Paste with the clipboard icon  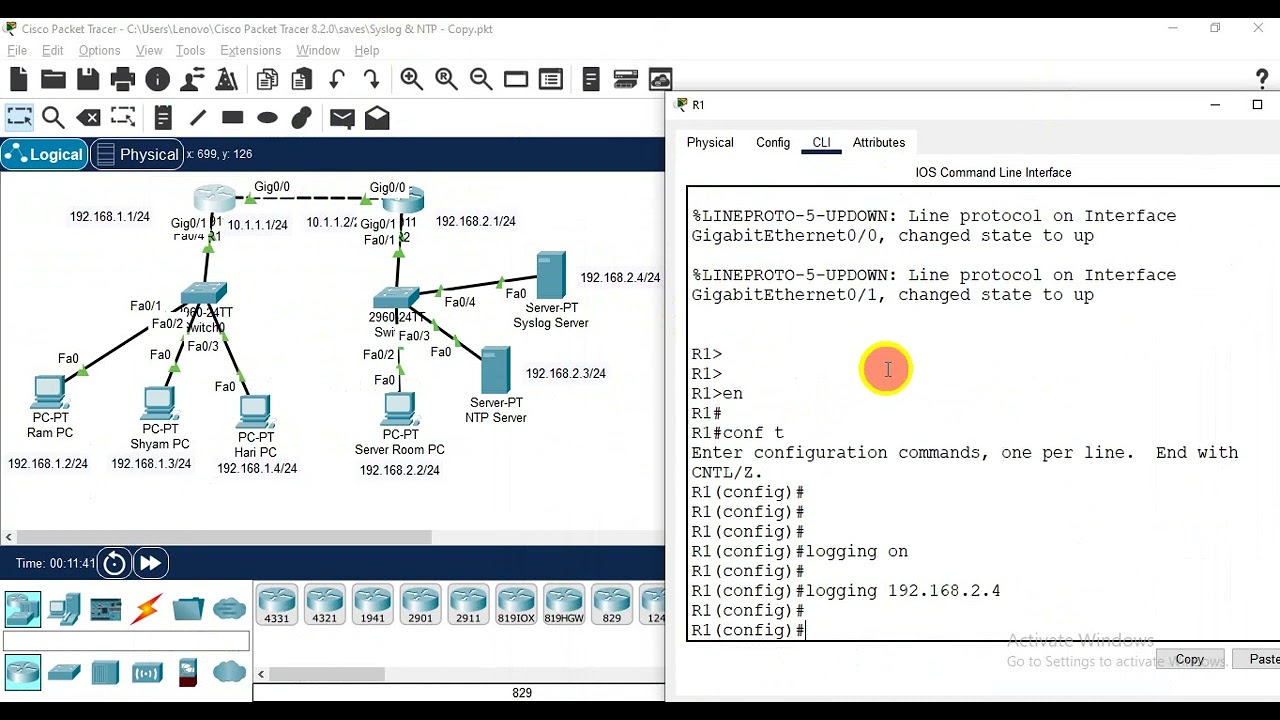point(301,79)
